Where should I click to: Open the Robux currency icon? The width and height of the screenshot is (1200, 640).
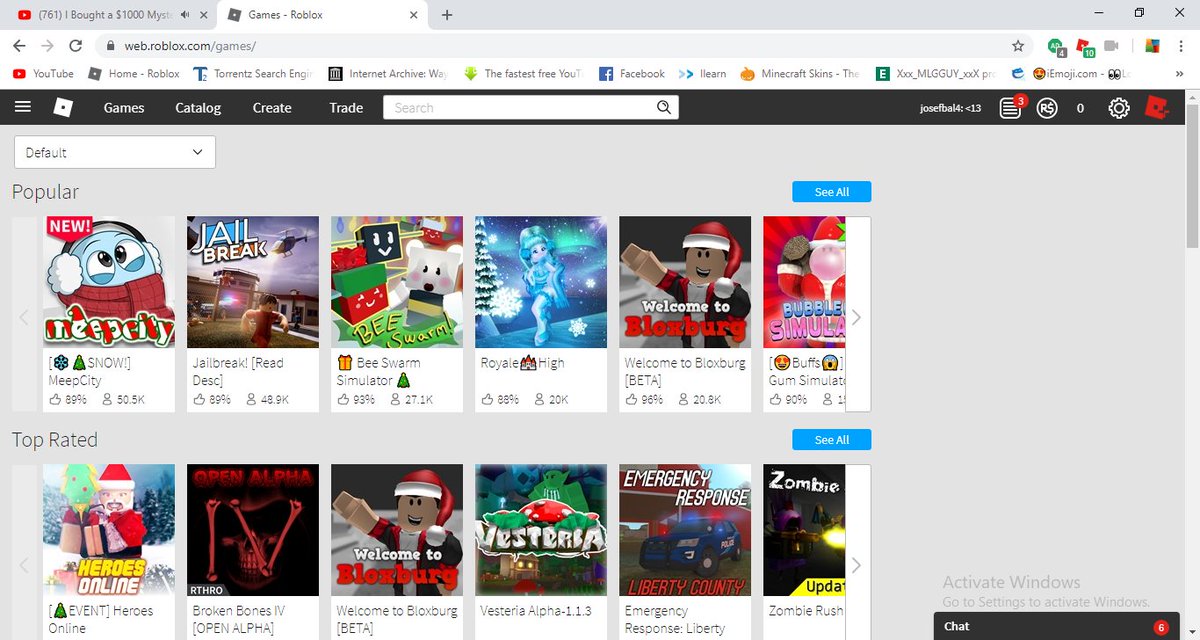[1047, 108]
